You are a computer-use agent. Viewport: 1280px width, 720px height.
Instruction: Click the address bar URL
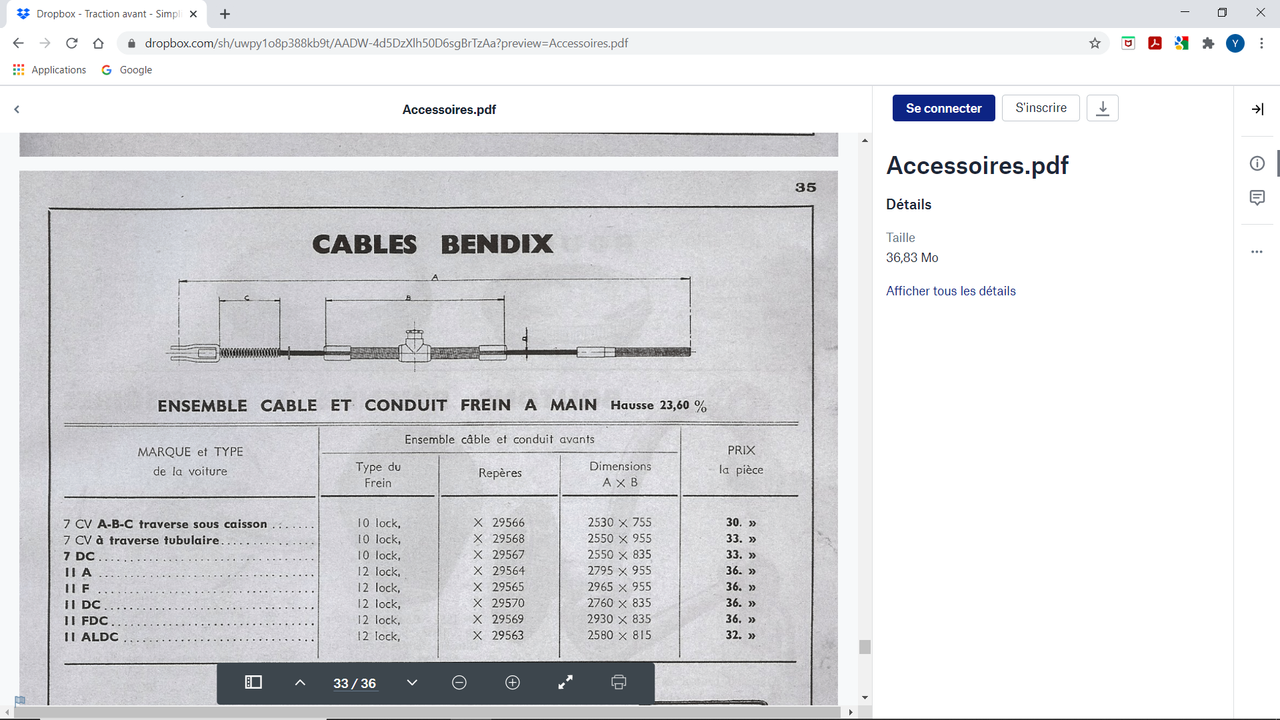[386, 43]
